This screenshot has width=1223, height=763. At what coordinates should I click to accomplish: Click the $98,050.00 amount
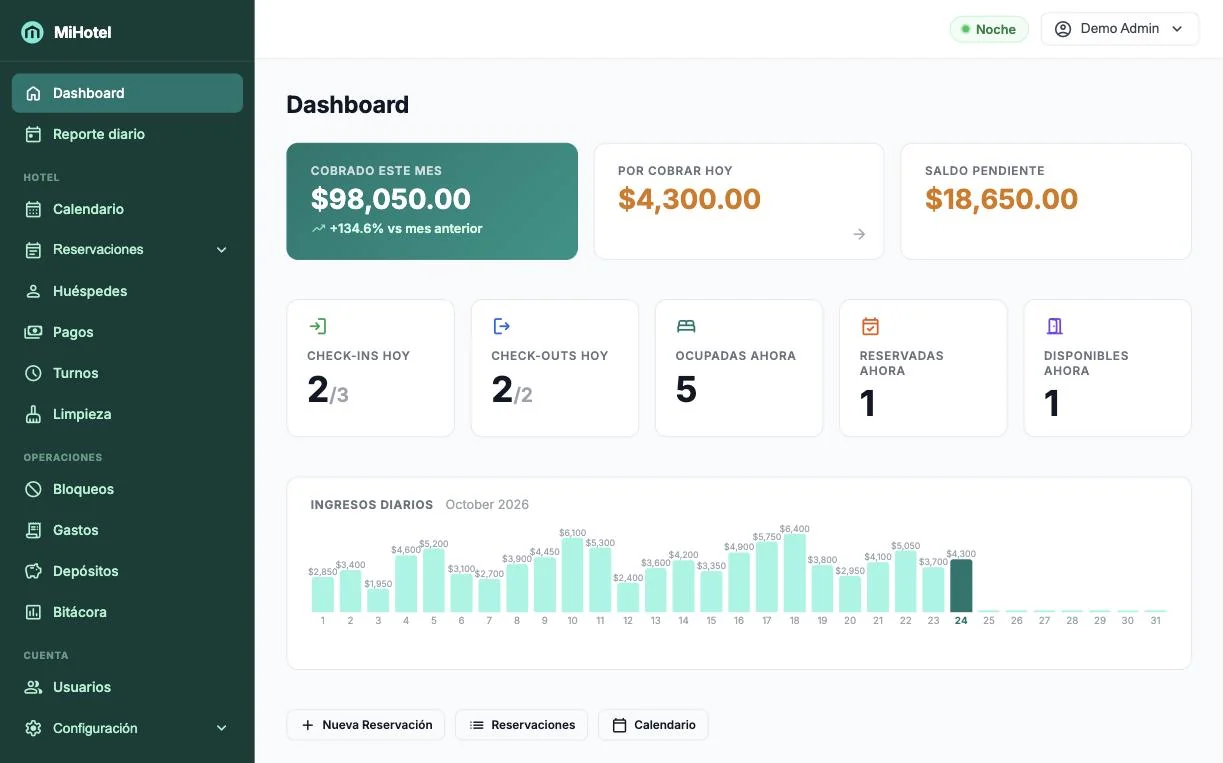[x=391, y=199]
